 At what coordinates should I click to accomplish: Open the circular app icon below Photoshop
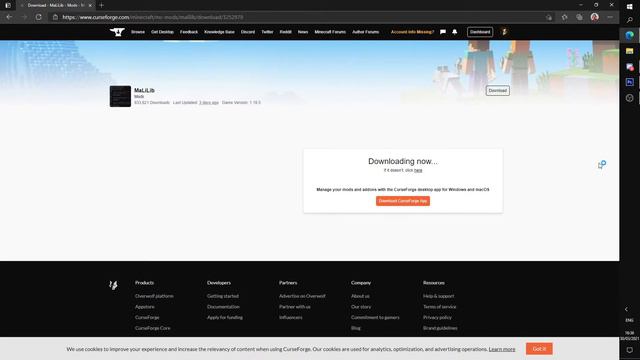coord(629,98)
